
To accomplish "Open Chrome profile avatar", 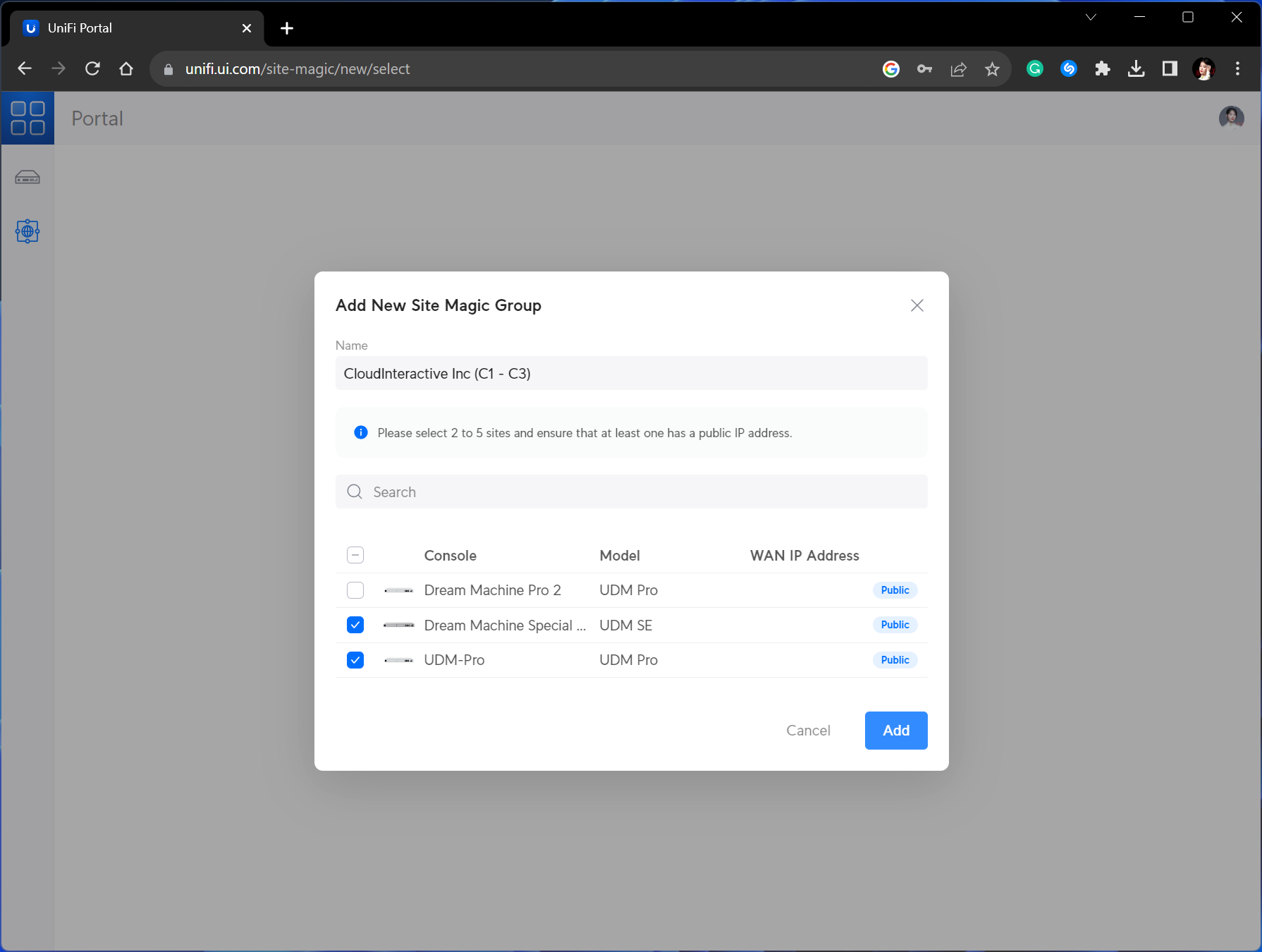I will click(1203, 68).
